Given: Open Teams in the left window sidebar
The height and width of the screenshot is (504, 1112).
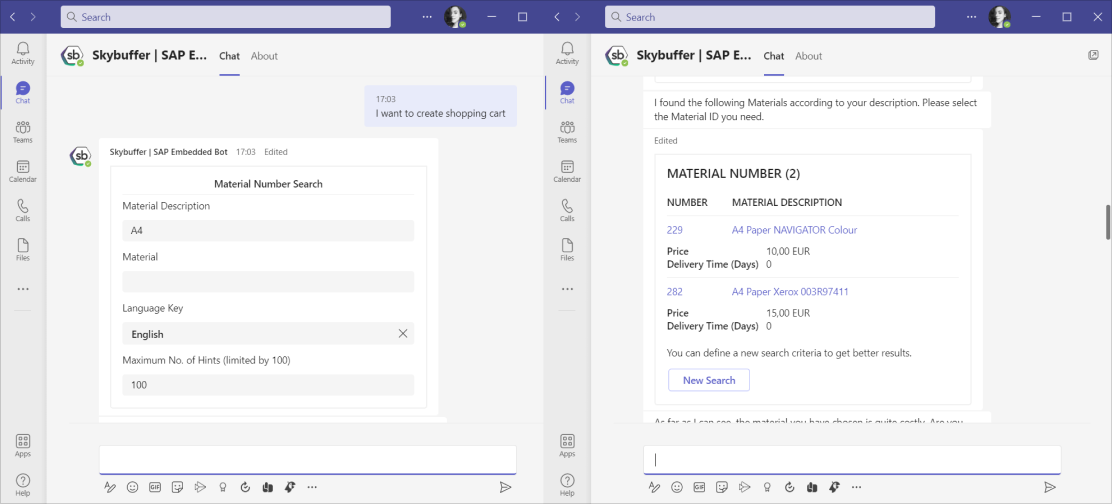Looking at the screenshot, I should [x=23, y=132].
